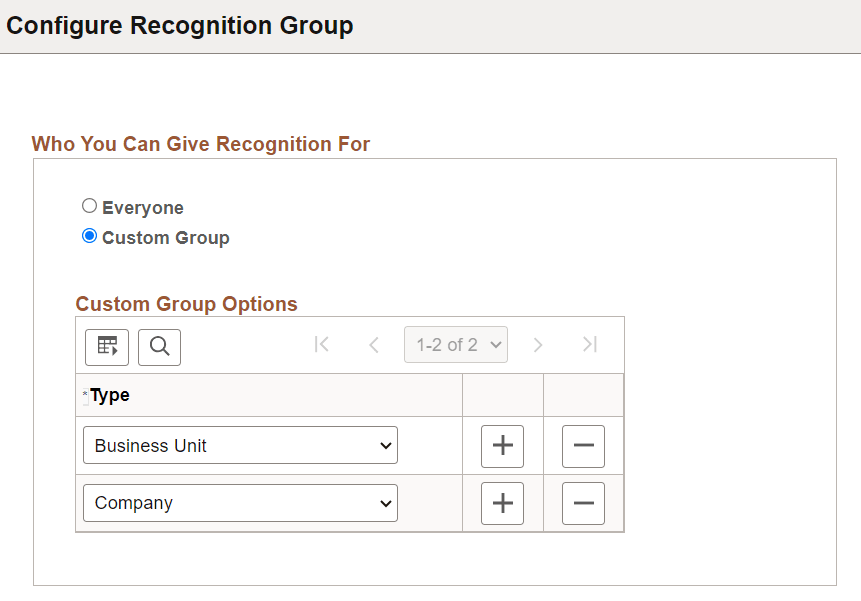Add a new row below Company

tap(502, 503)
